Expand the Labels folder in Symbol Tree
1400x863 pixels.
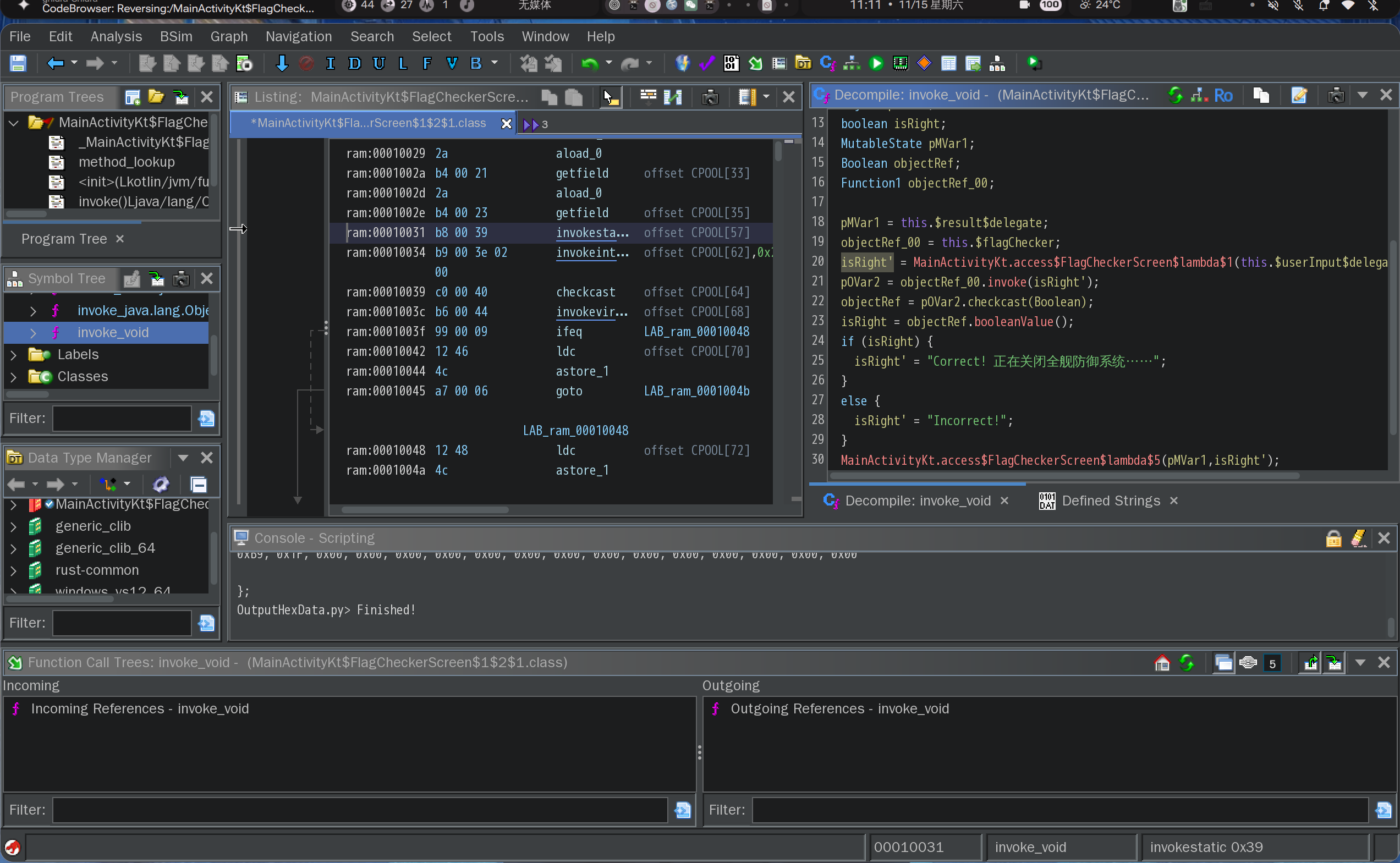pyautogui.click(x=14, y=354)
